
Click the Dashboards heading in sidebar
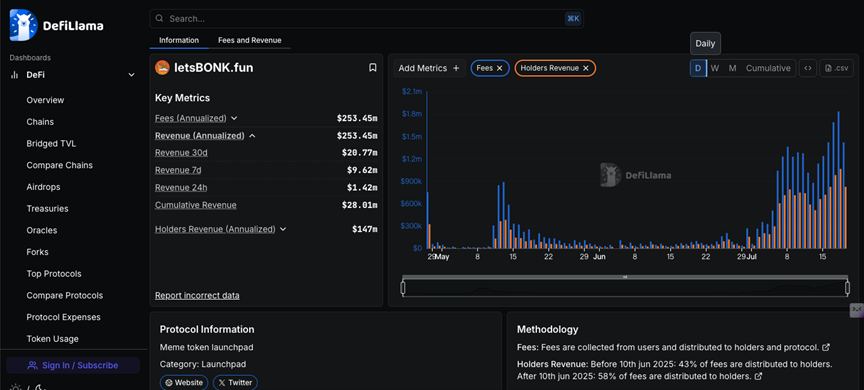pos(30,58)
